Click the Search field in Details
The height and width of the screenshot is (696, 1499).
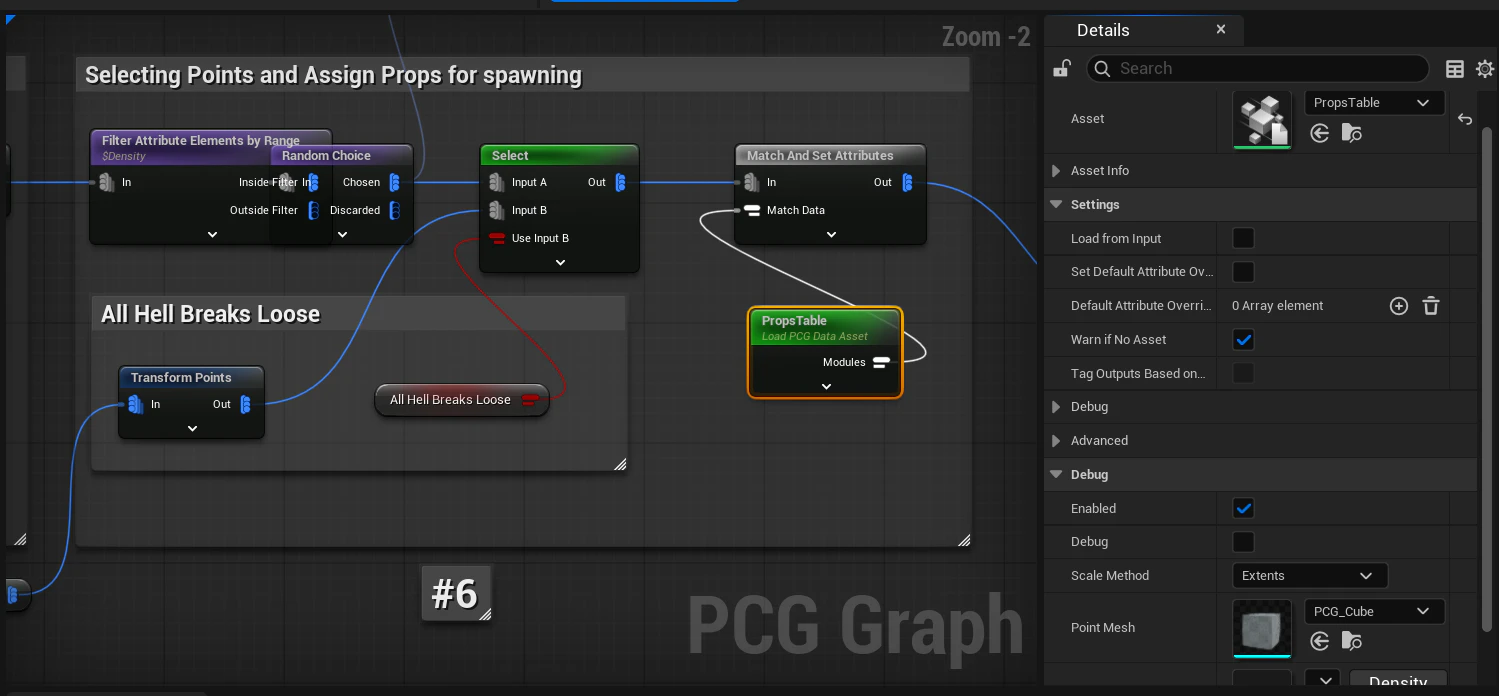(x=1257, y=68)
